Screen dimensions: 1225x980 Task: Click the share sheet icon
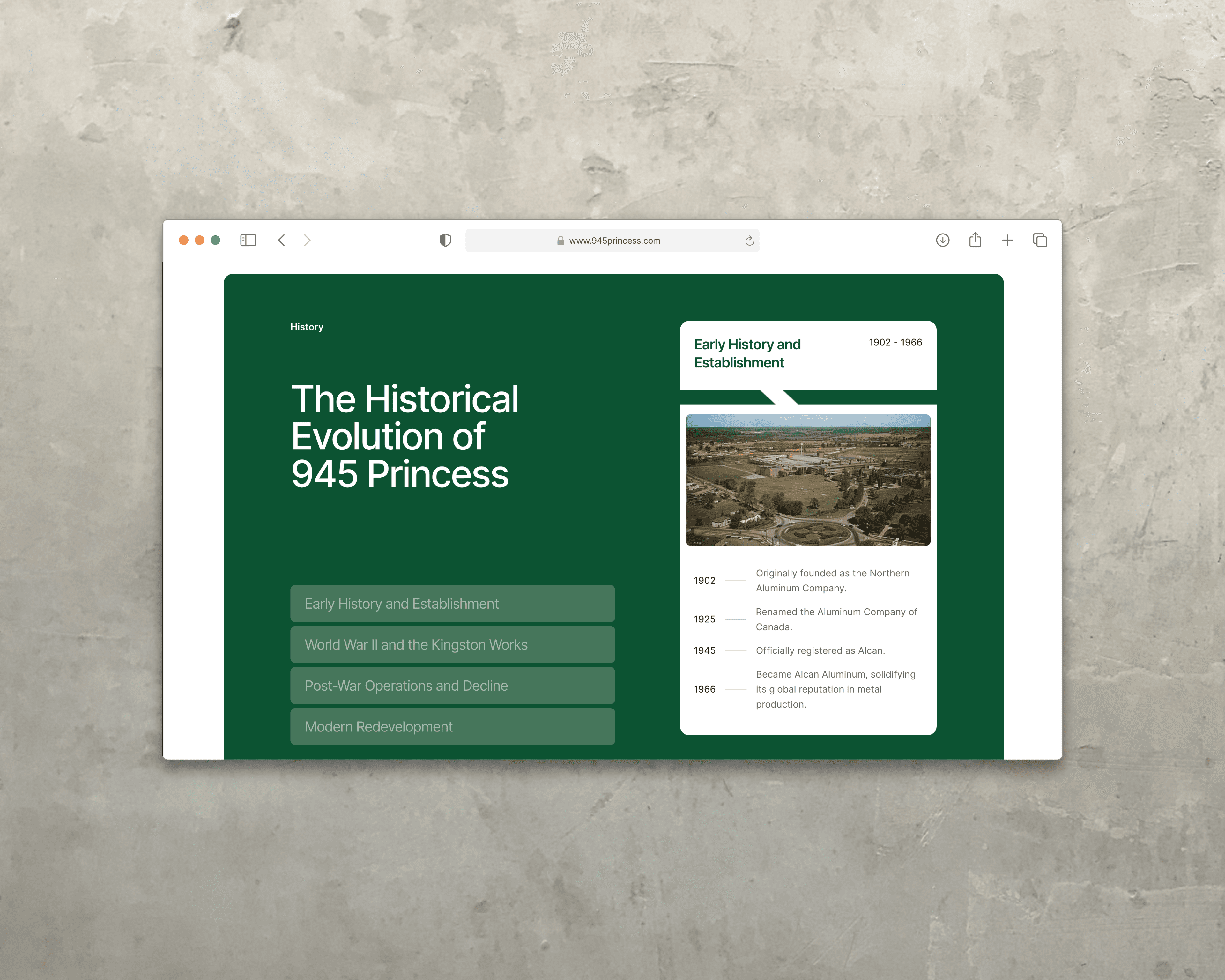click(x=975, y=240)
